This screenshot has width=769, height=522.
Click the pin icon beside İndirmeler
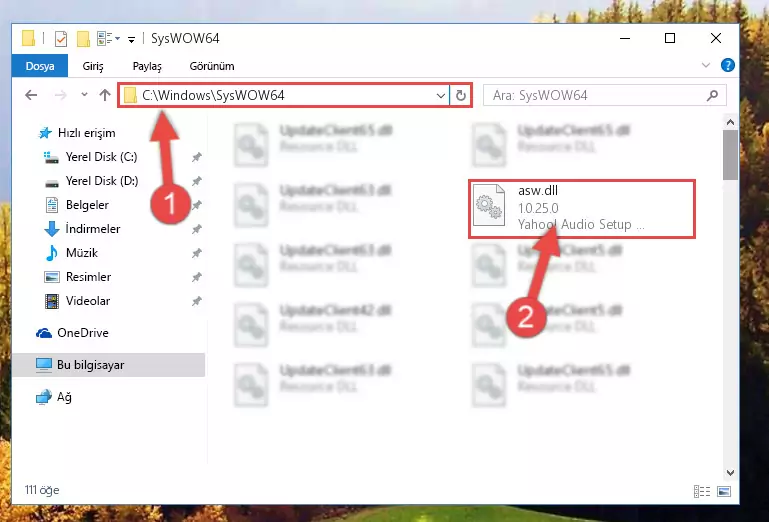pos(197,229)
